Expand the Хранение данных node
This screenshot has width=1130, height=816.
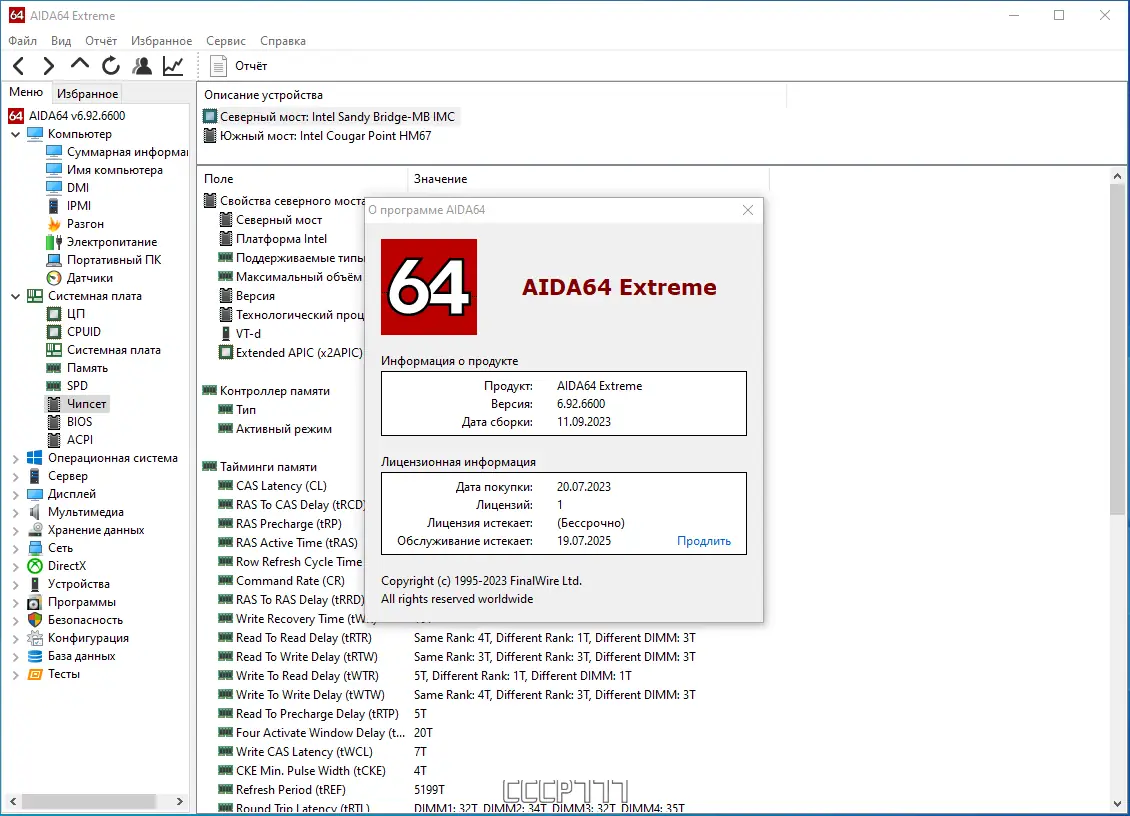(15, 531)
